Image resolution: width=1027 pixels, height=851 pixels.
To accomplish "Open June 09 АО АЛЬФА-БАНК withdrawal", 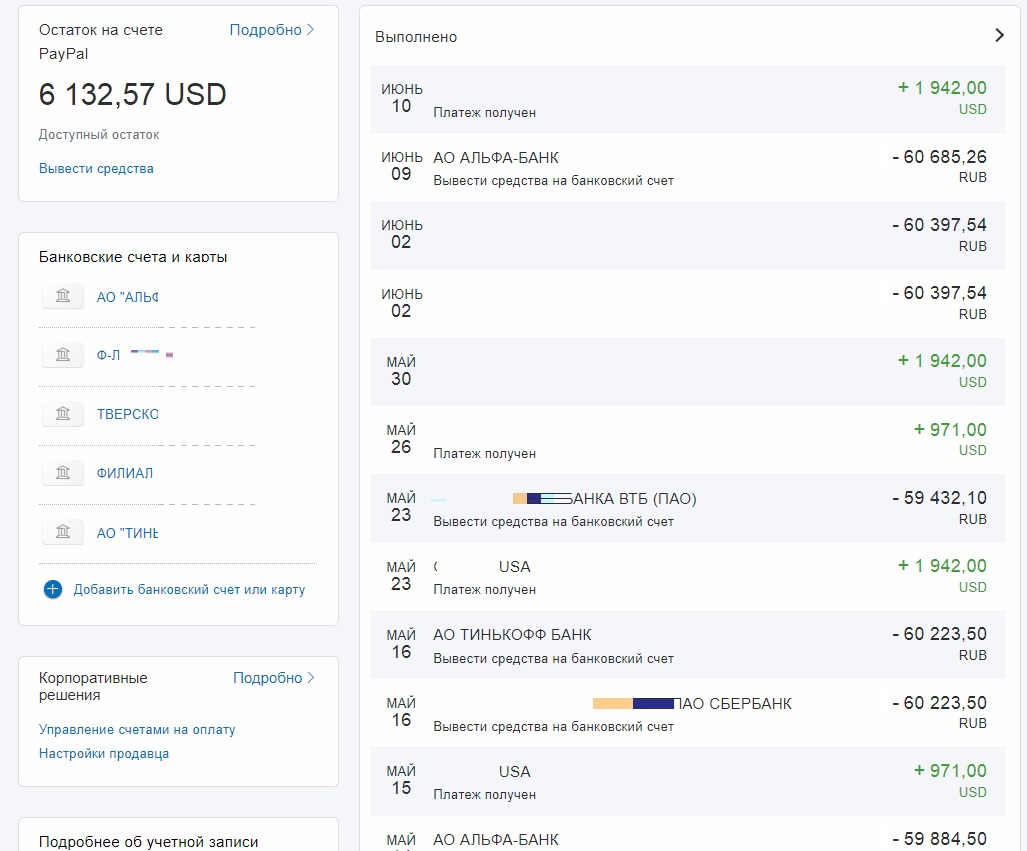I will (688, 167).
